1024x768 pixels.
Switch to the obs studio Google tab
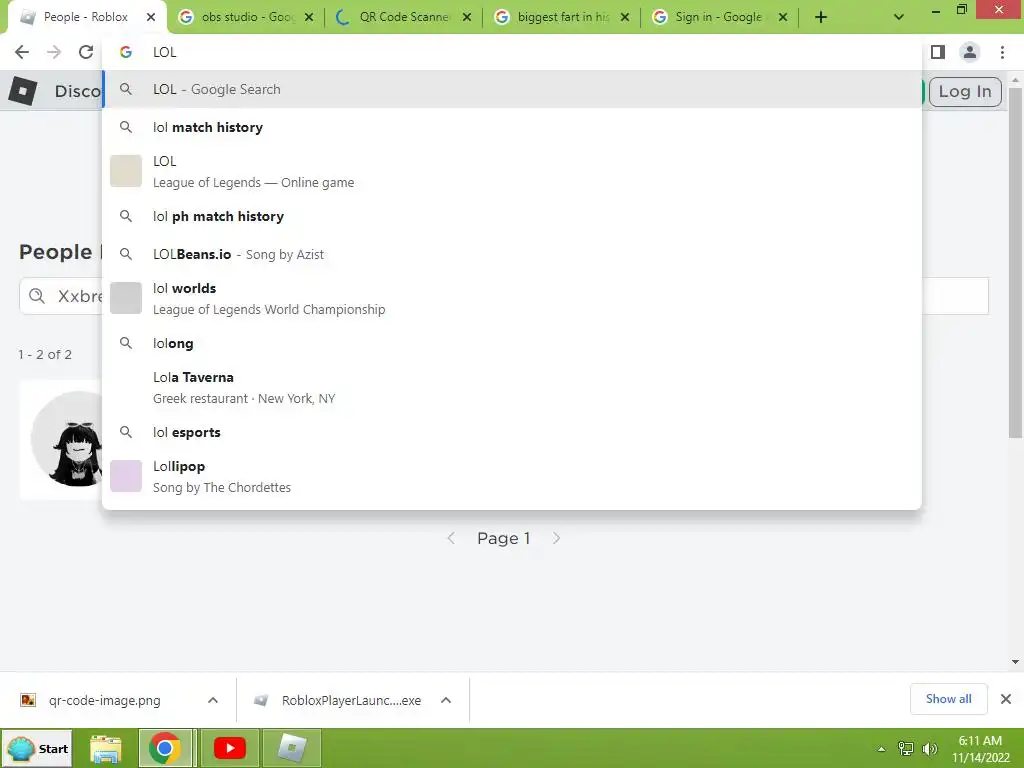coord(237,17)
